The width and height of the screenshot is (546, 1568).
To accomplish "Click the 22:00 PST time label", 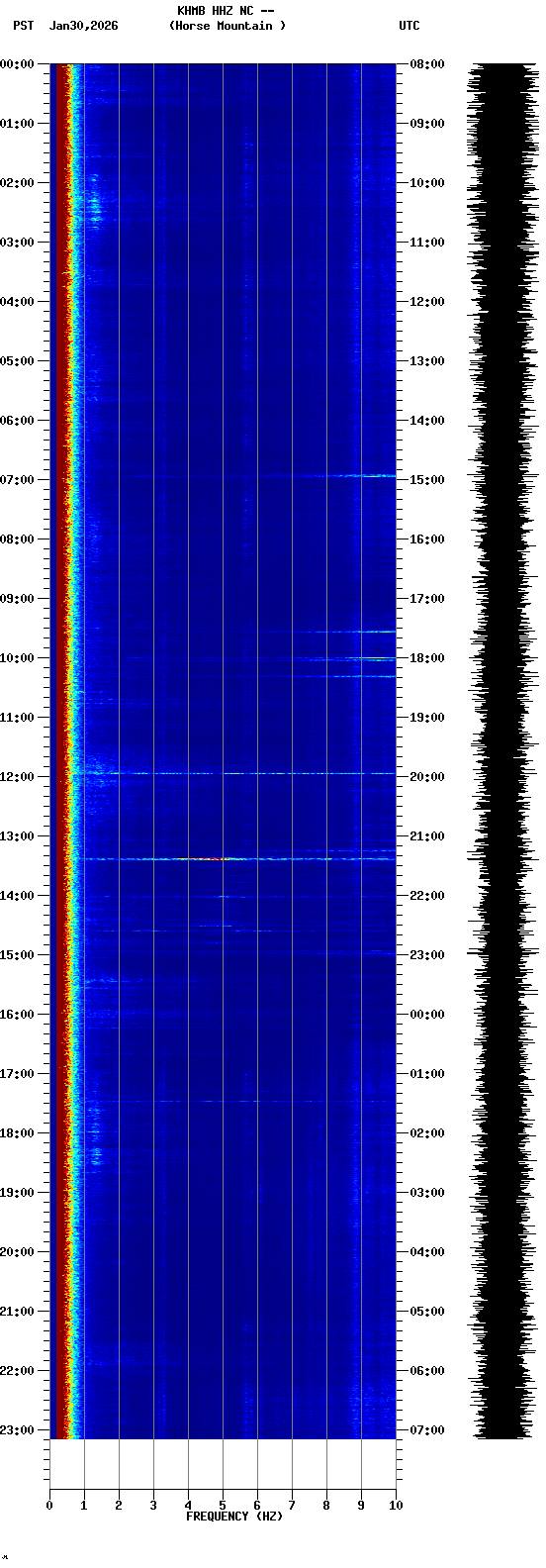I will click(17, 1371).
